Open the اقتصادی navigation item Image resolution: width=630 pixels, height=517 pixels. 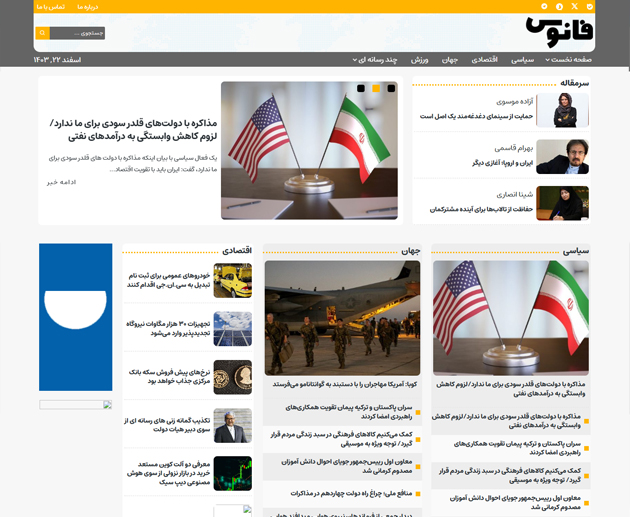pos(485,60)
